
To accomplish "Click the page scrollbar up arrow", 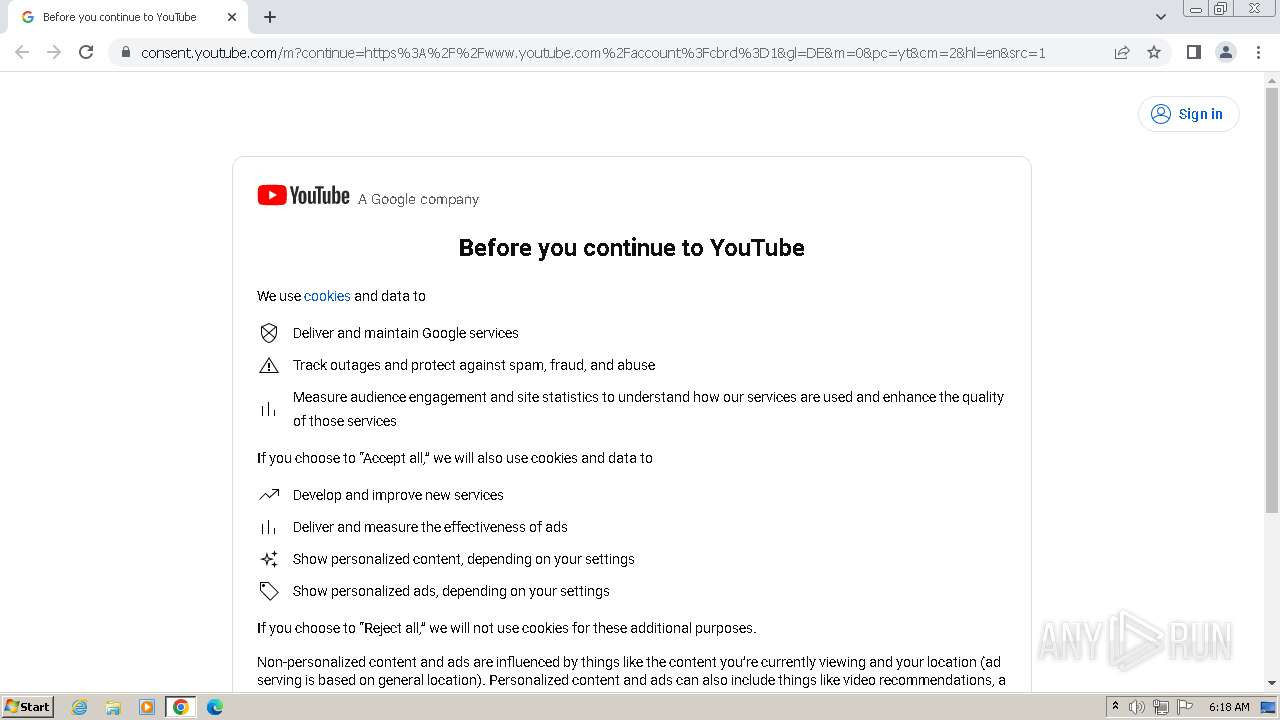I will 1271,80.
